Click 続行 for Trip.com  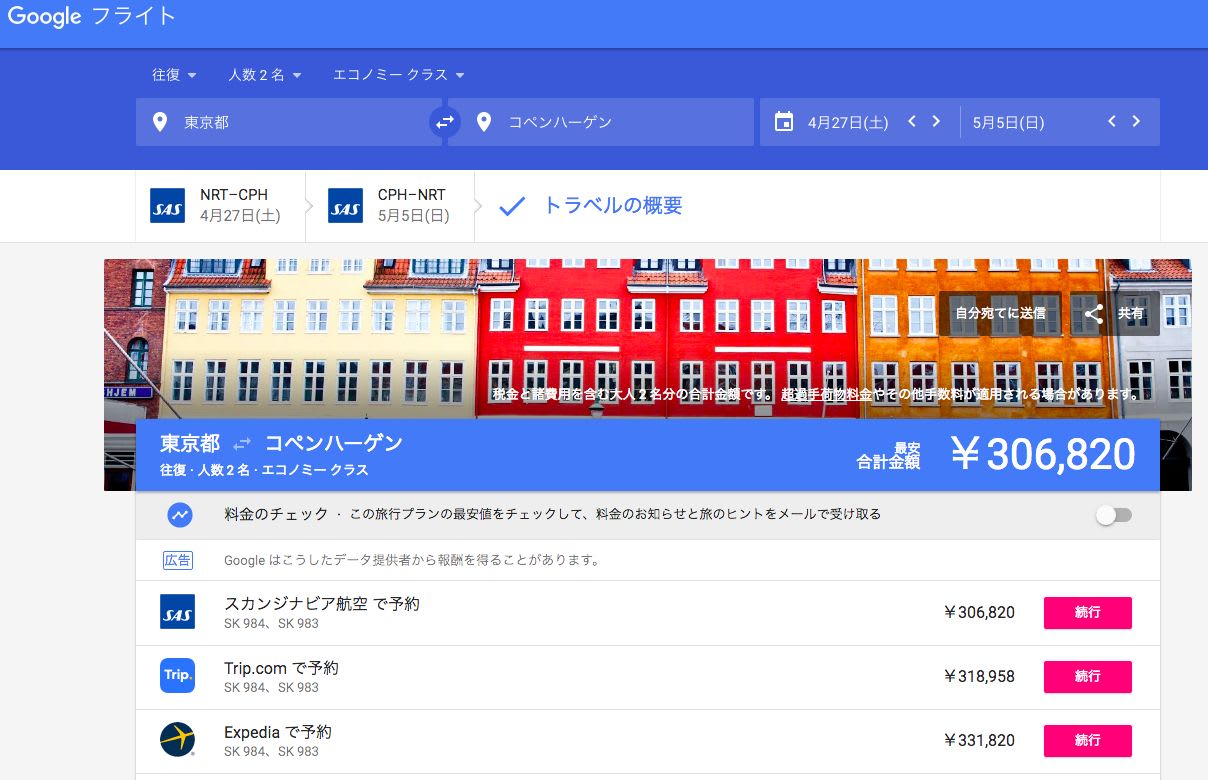tap(1088, 677)
